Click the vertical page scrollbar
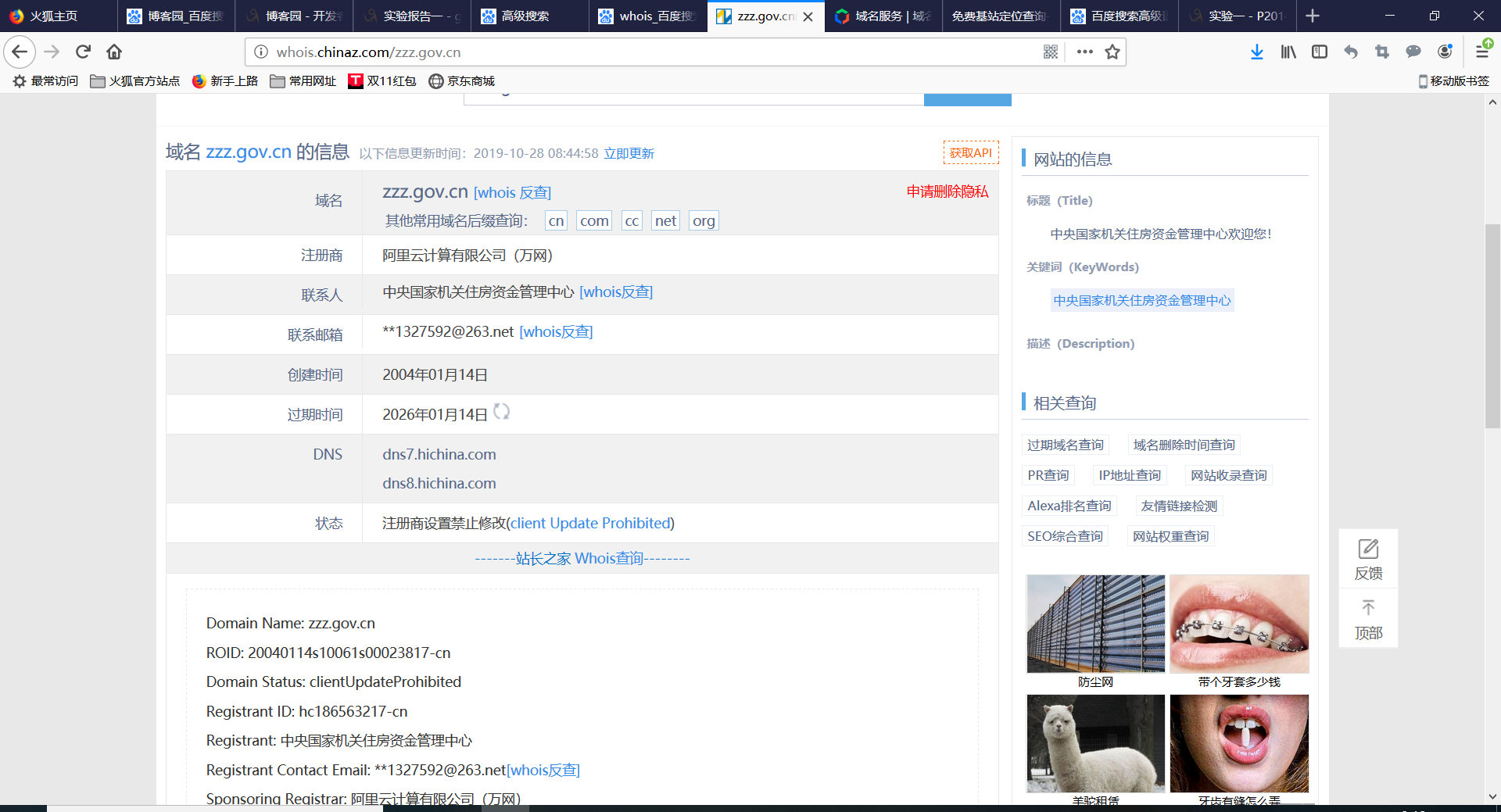Screen dimensions: 1501x812 pos(1492,325)
